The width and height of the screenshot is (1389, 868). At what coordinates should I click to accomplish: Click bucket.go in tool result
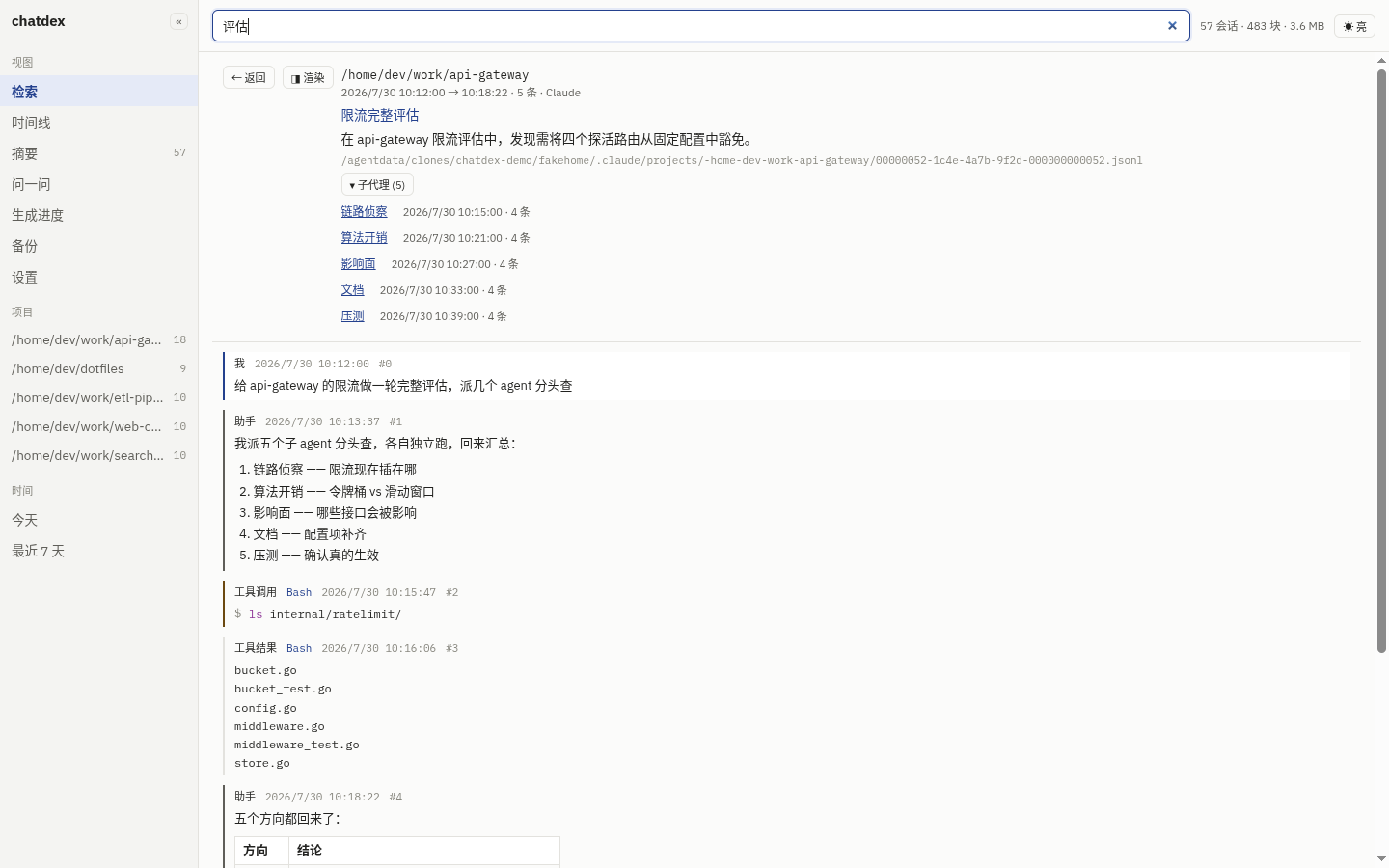(265, 670)
